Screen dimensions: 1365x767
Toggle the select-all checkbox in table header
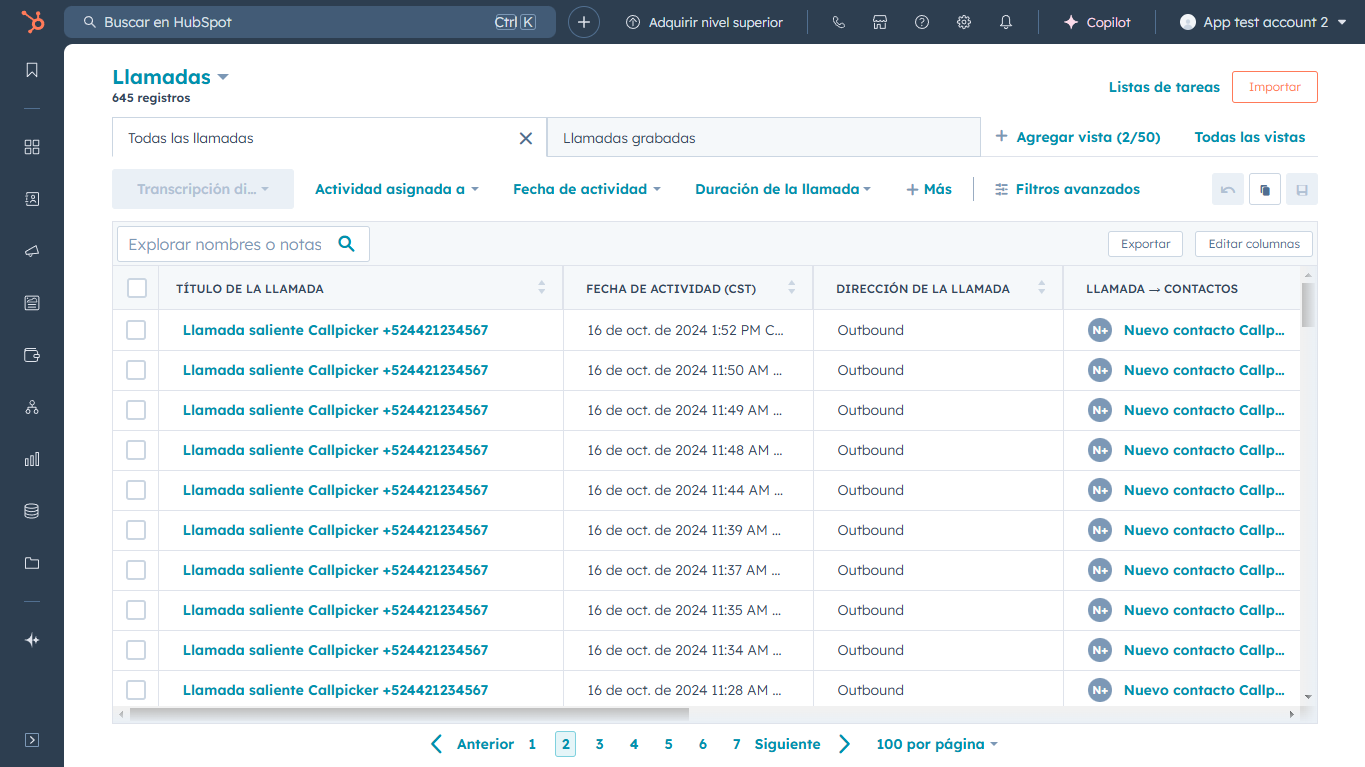click(137, 288)
